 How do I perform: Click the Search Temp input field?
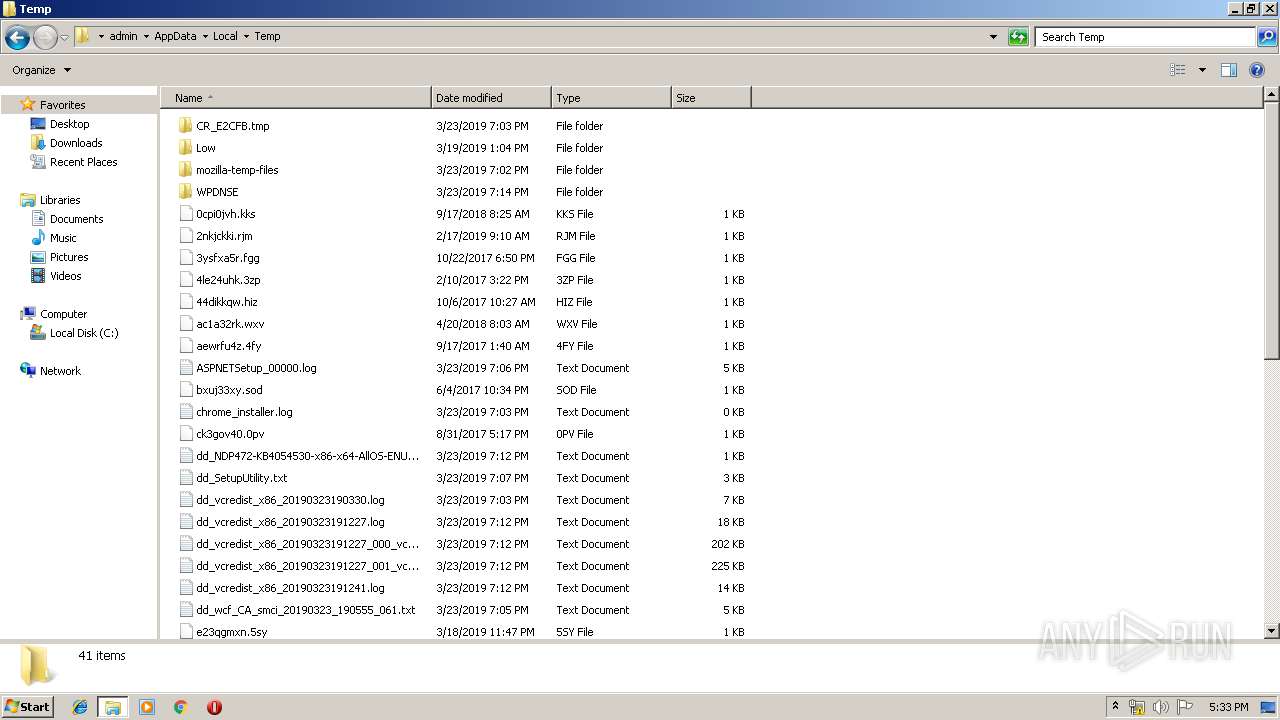[1145, 37]
